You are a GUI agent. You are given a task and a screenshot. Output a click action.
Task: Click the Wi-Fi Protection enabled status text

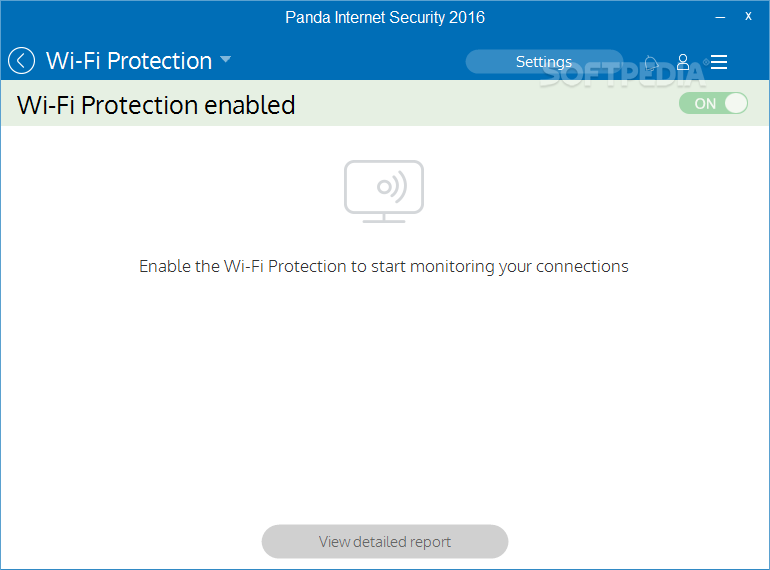(156, 105)
